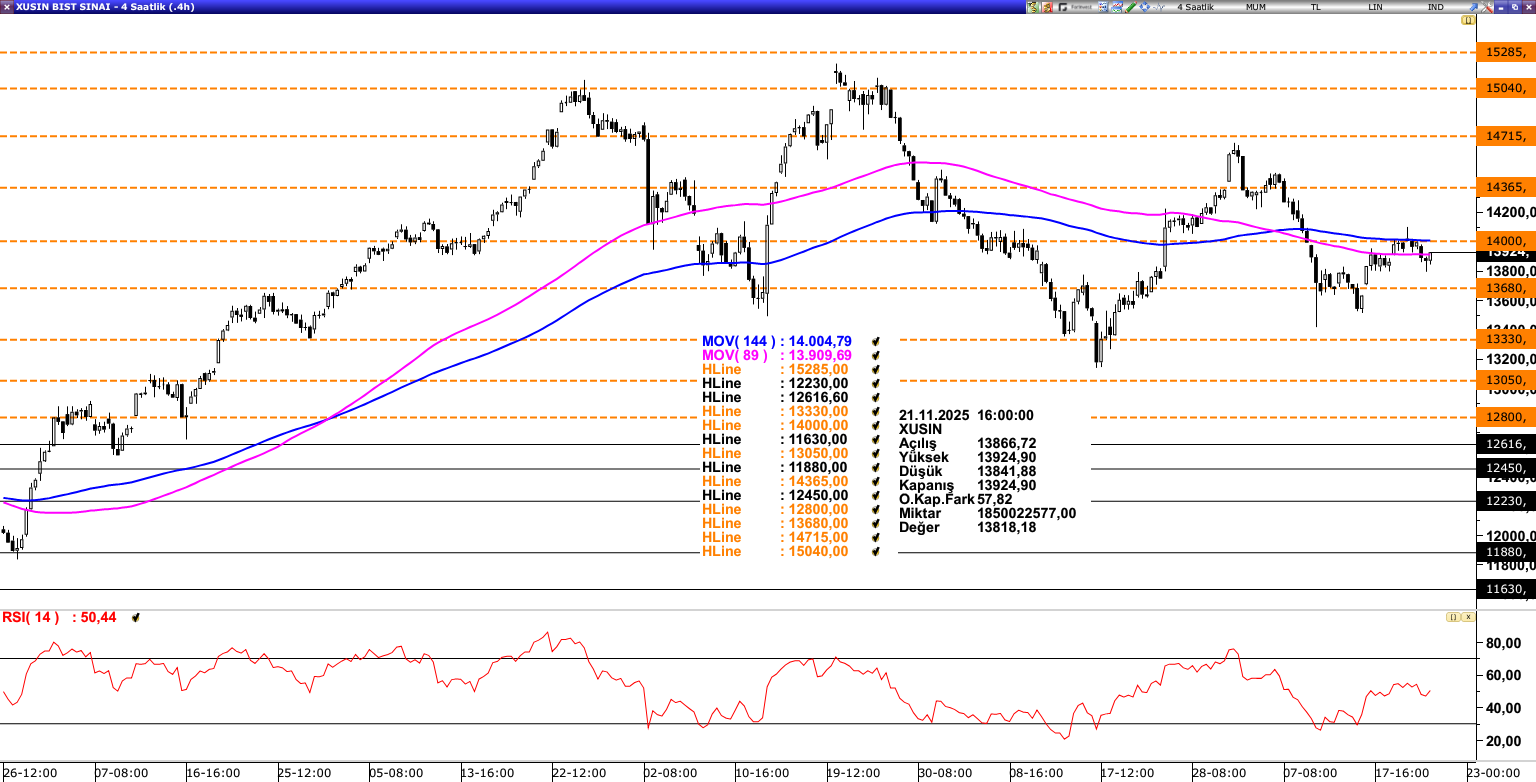Toggle the MOV(89) indicator checkmark
Screen dimensions: 1536x782
(876, 356)
